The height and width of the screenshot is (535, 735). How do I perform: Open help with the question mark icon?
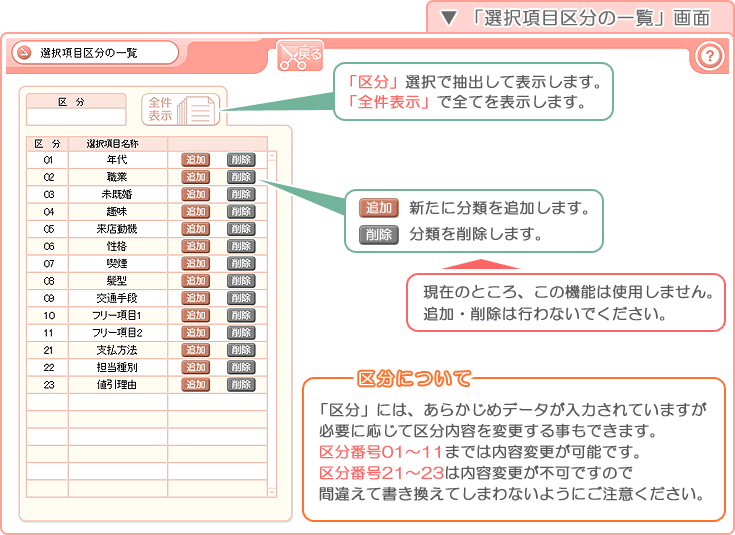[707, 57]
